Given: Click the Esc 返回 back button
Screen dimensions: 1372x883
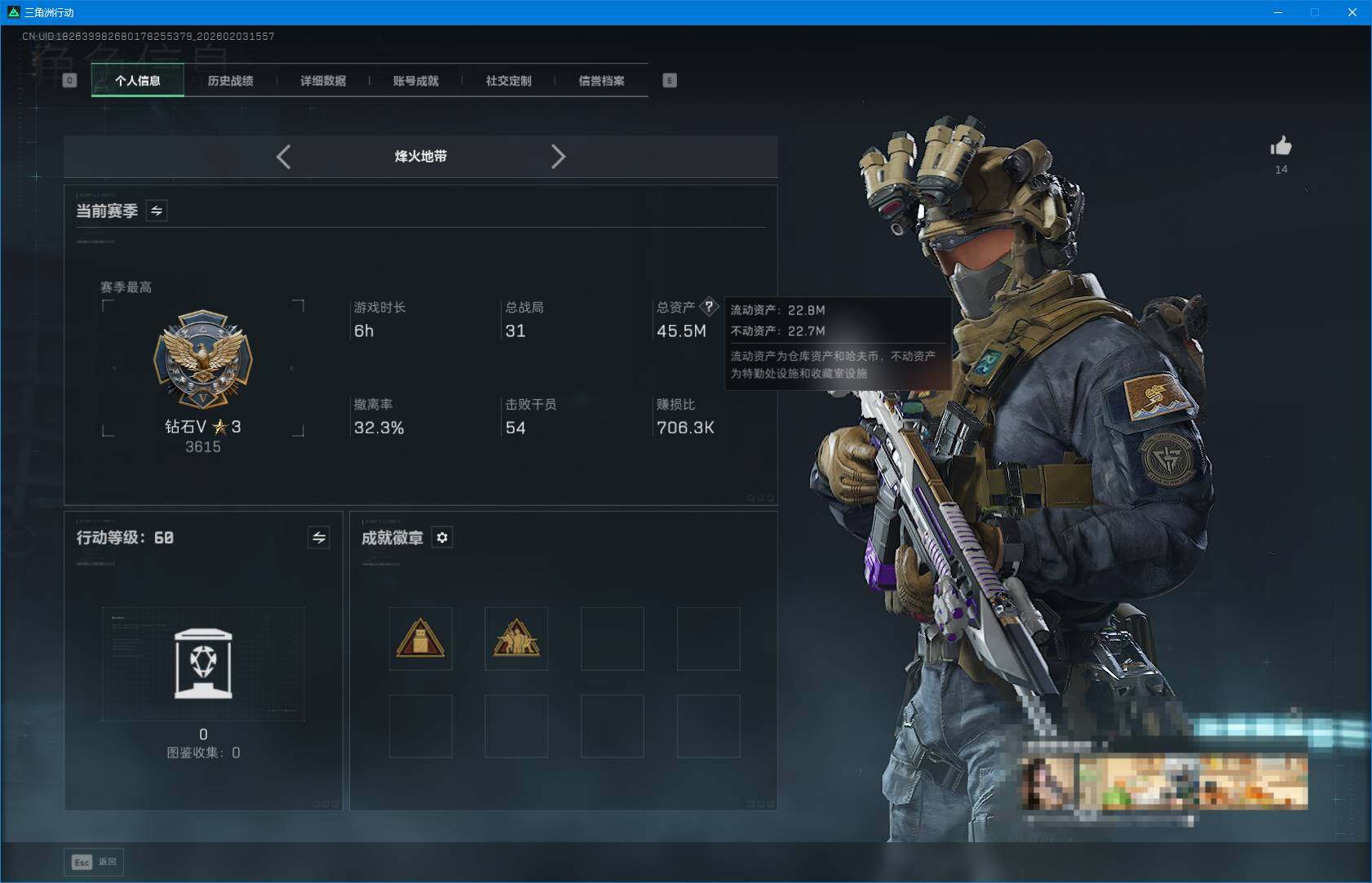Looking at the screenshot, I should click(94, 862).
